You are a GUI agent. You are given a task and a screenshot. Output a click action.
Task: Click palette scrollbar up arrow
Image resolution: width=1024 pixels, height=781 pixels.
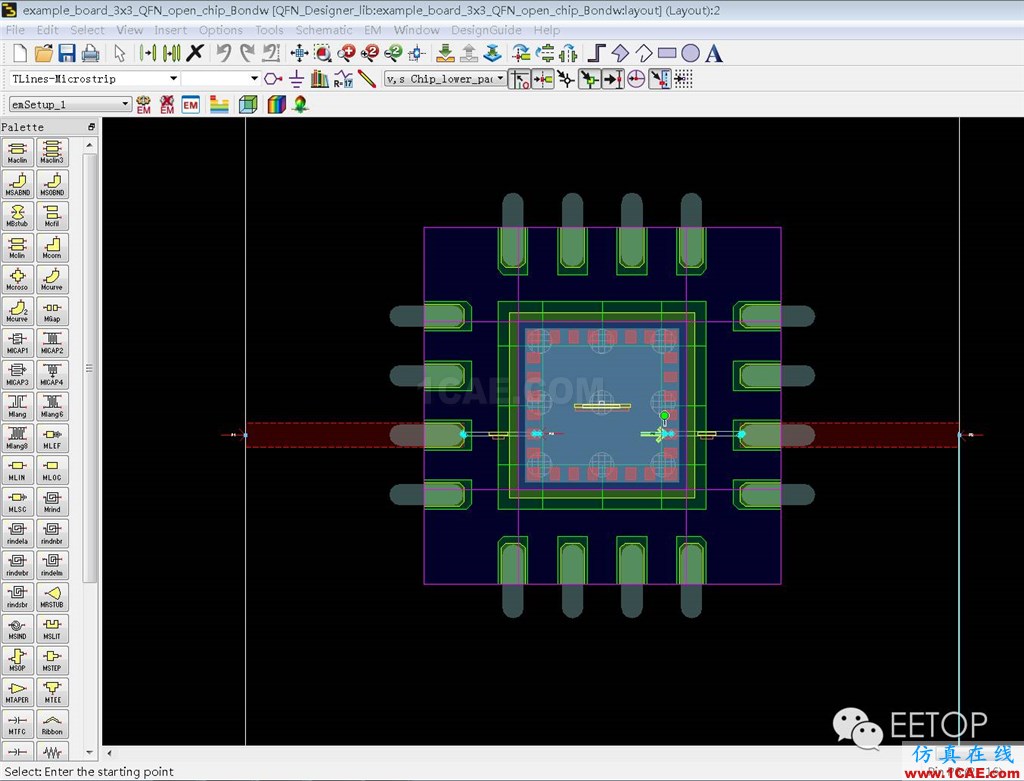point(90,144)
